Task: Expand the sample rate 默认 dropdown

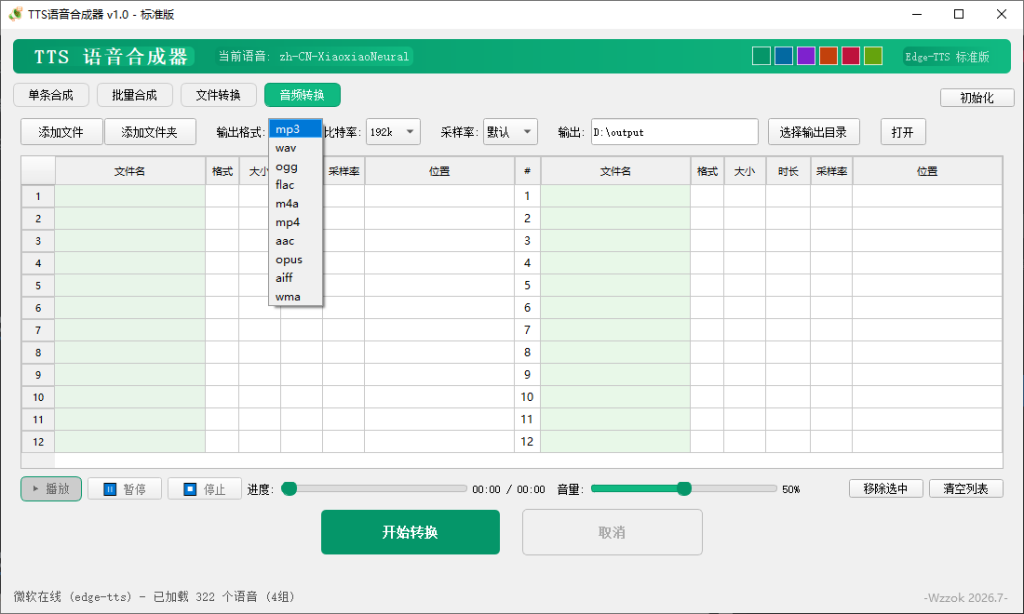Action: point(510,132)
